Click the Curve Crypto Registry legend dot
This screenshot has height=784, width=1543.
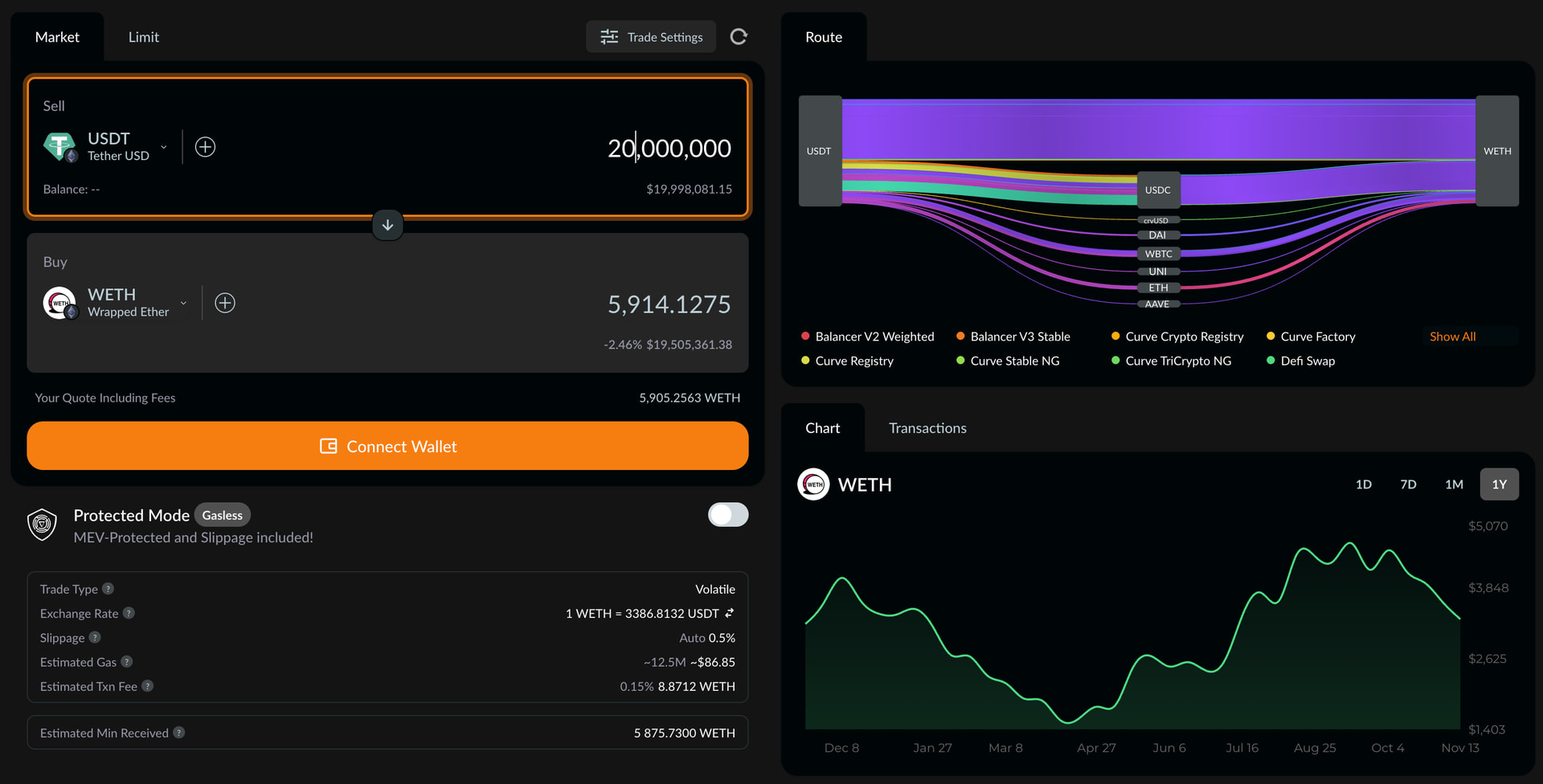1115,336
